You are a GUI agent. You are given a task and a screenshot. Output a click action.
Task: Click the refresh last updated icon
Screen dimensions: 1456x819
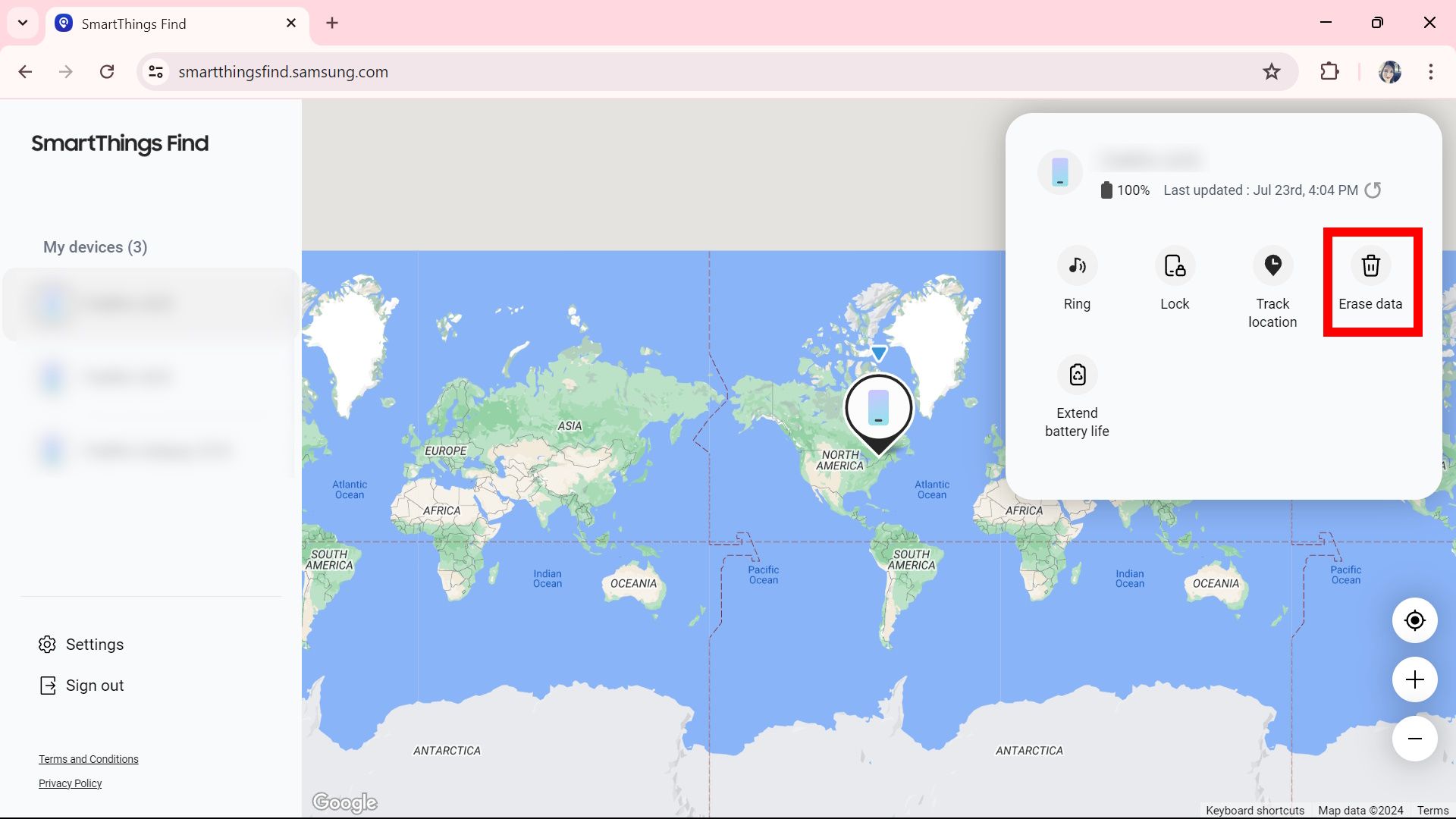point(1373,190)
